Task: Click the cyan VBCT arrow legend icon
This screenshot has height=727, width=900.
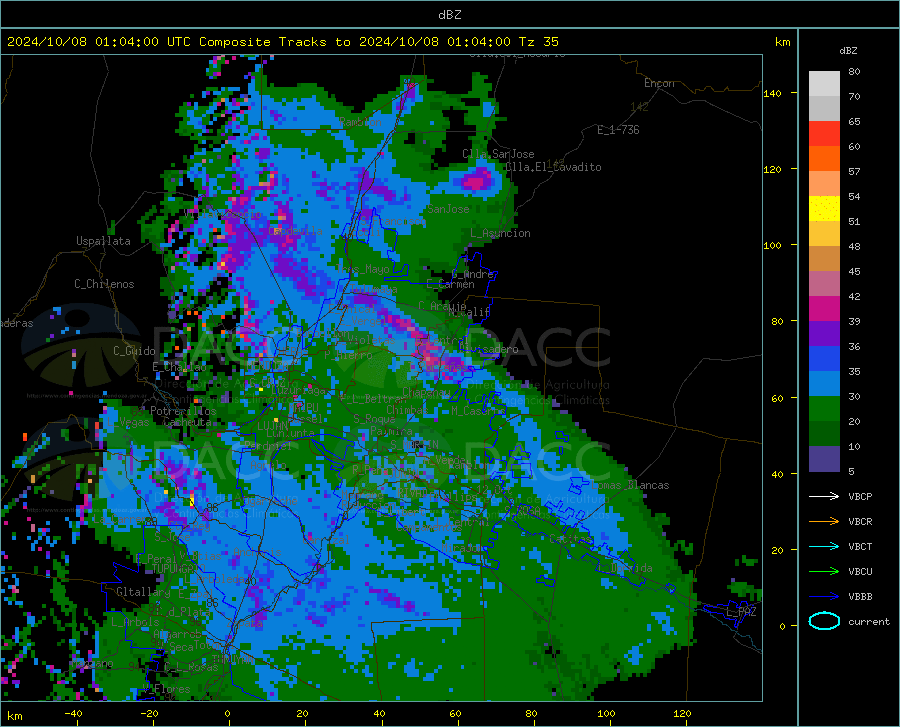Action: tap(824, 546)
